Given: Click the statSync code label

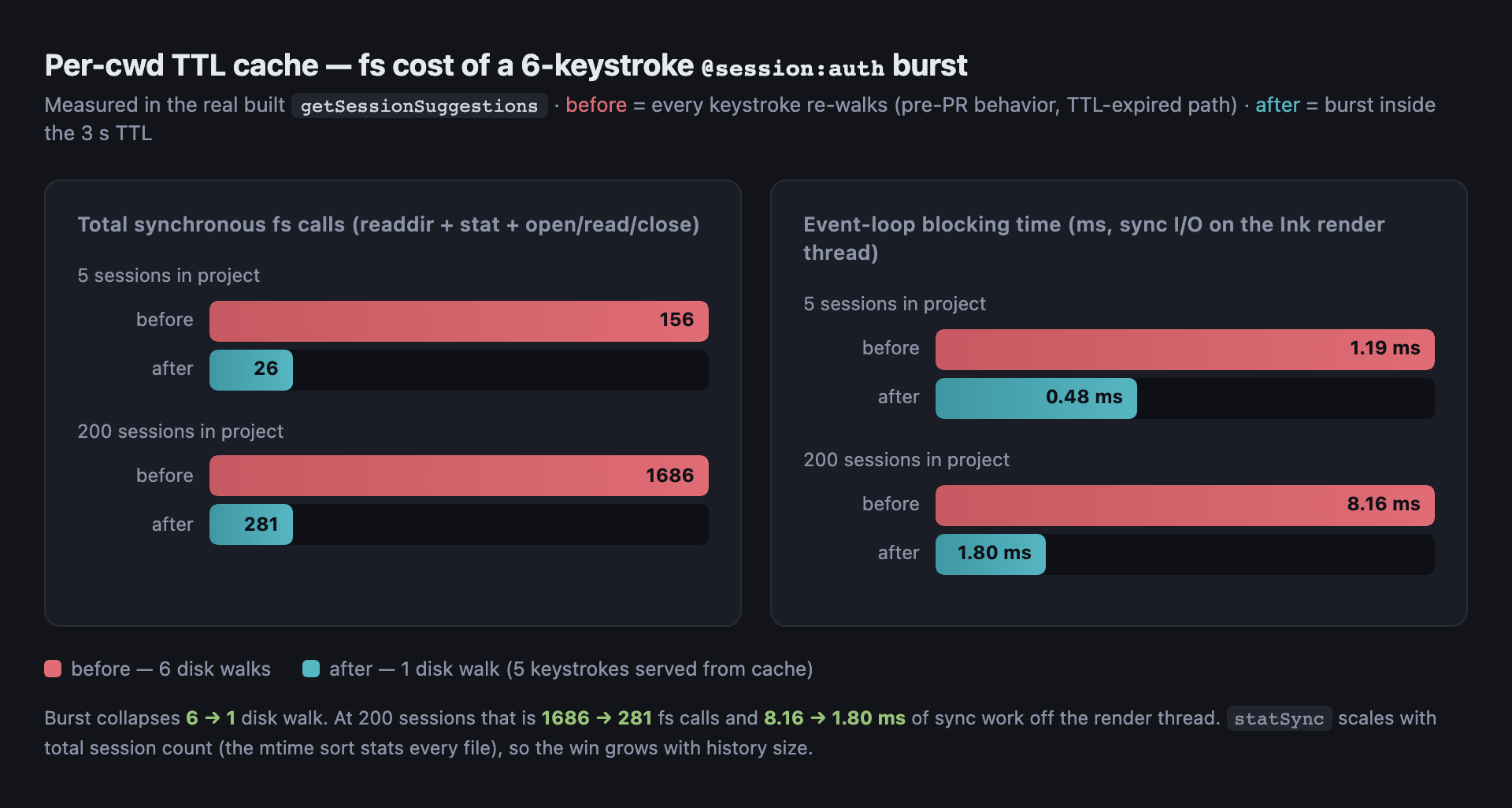Looking at the screenshot, I should pos(1279,718).
